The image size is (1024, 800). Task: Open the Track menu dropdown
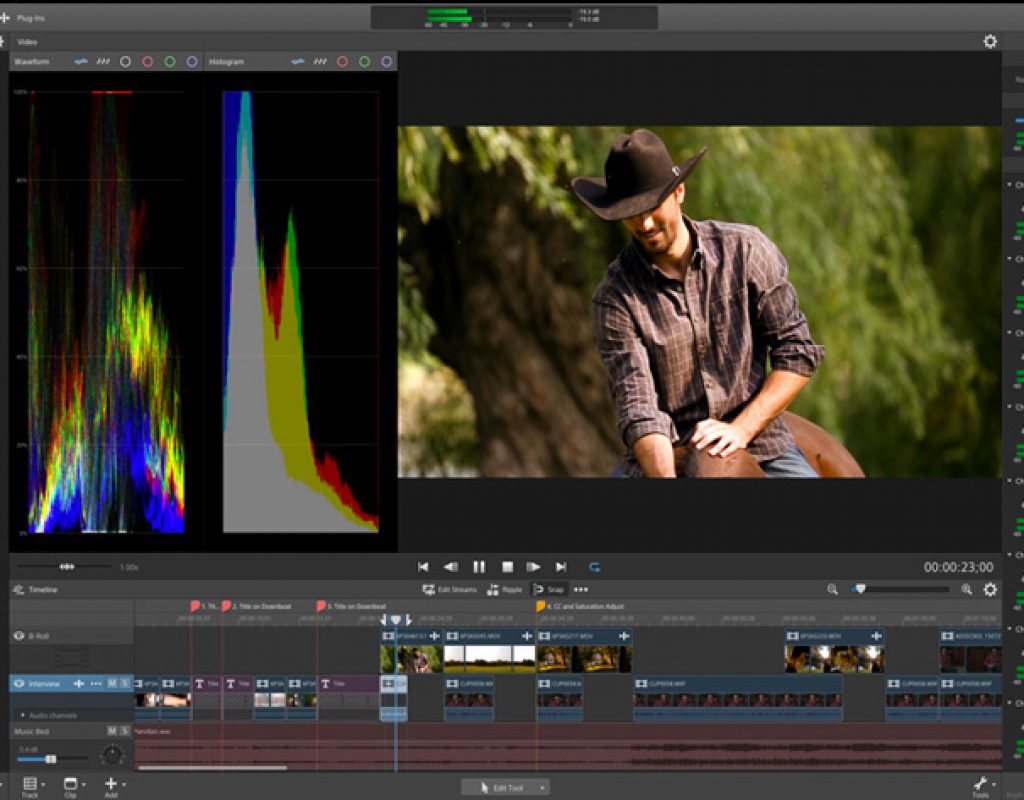pyautogui.click(x=33, y=786)
